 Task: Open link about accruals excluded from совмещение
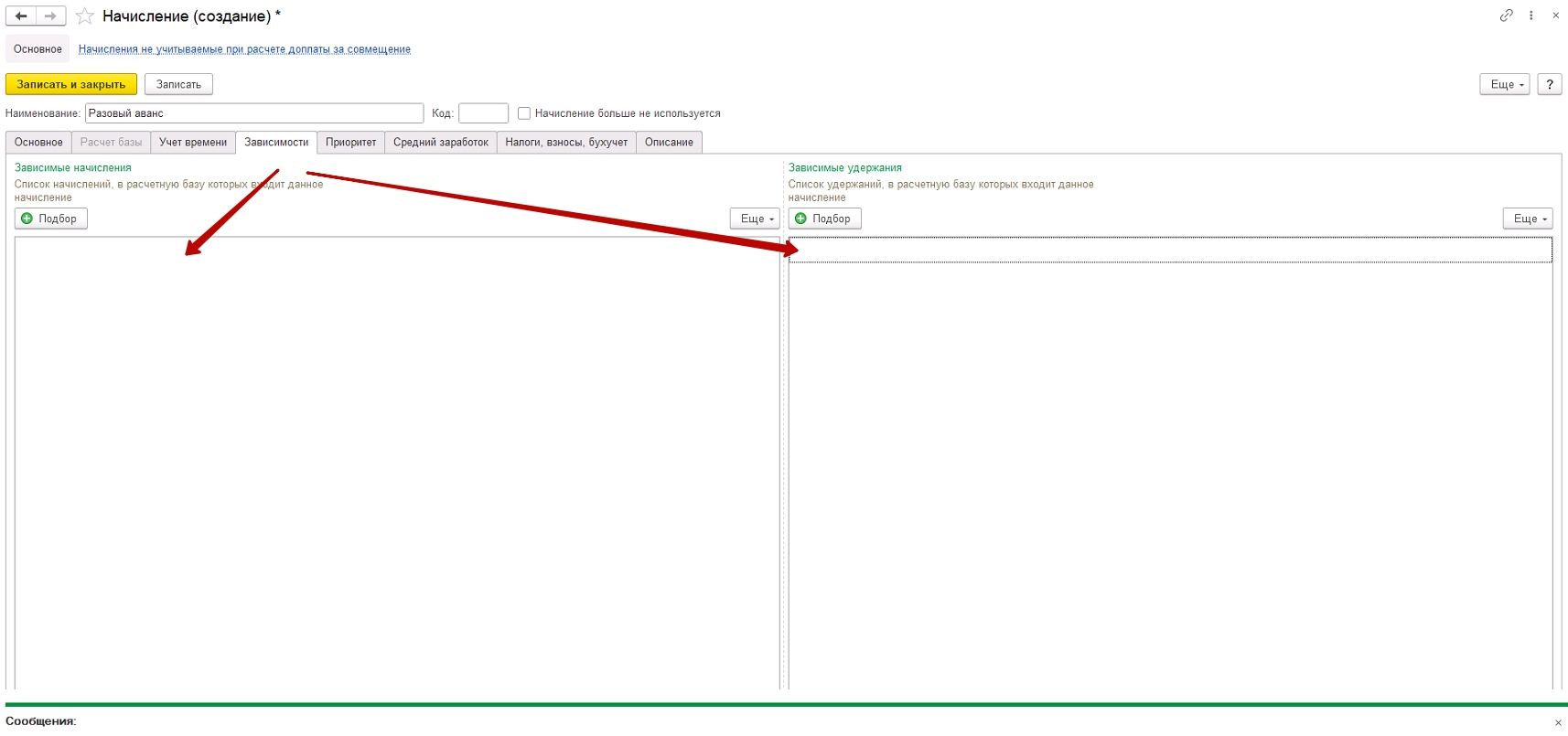244,49
